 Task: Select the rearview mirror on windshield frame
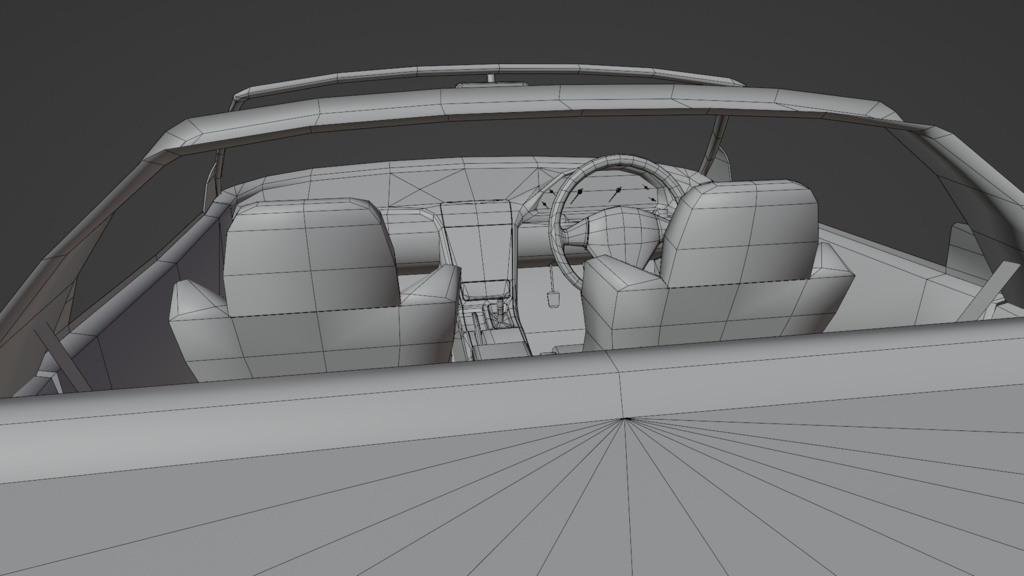(x=492, y=84)
